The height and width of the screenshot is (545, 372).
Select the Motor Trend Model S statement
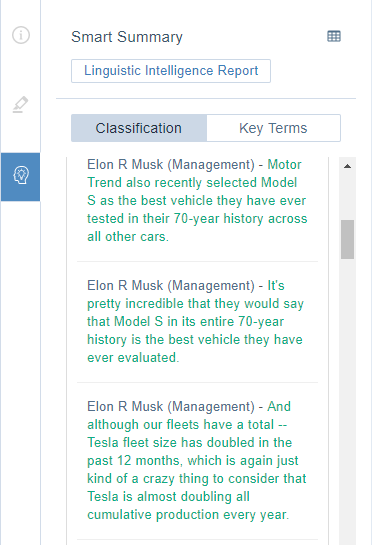197,201
